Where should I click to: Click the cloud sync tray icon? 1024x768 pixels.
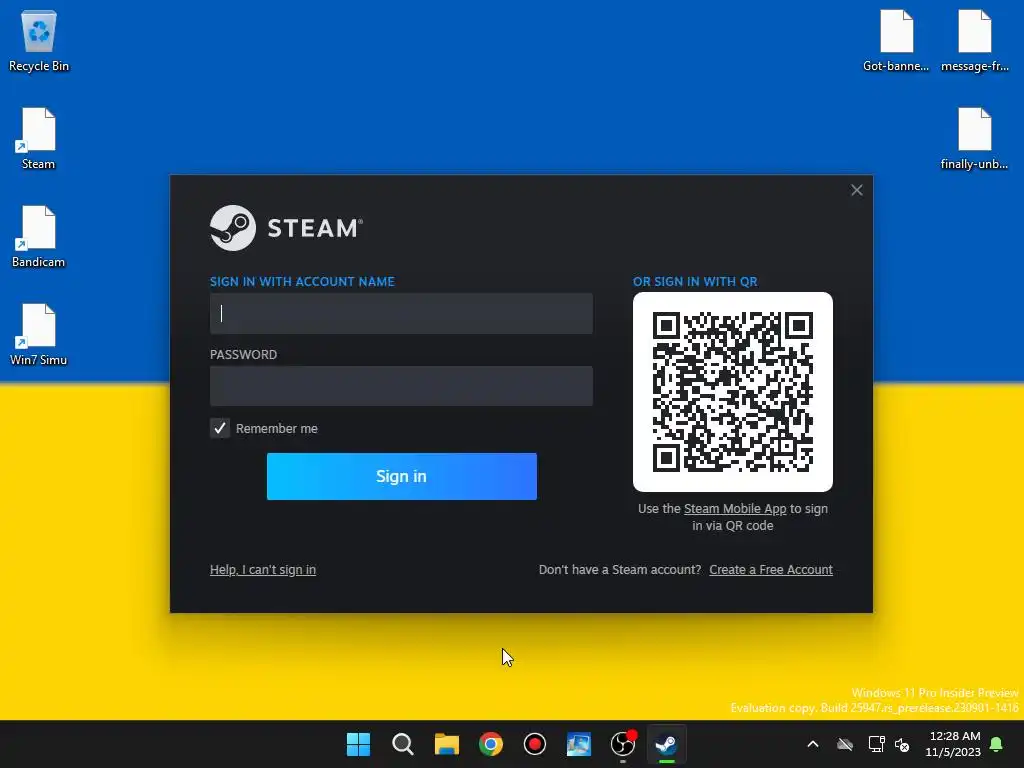(845, 744)
